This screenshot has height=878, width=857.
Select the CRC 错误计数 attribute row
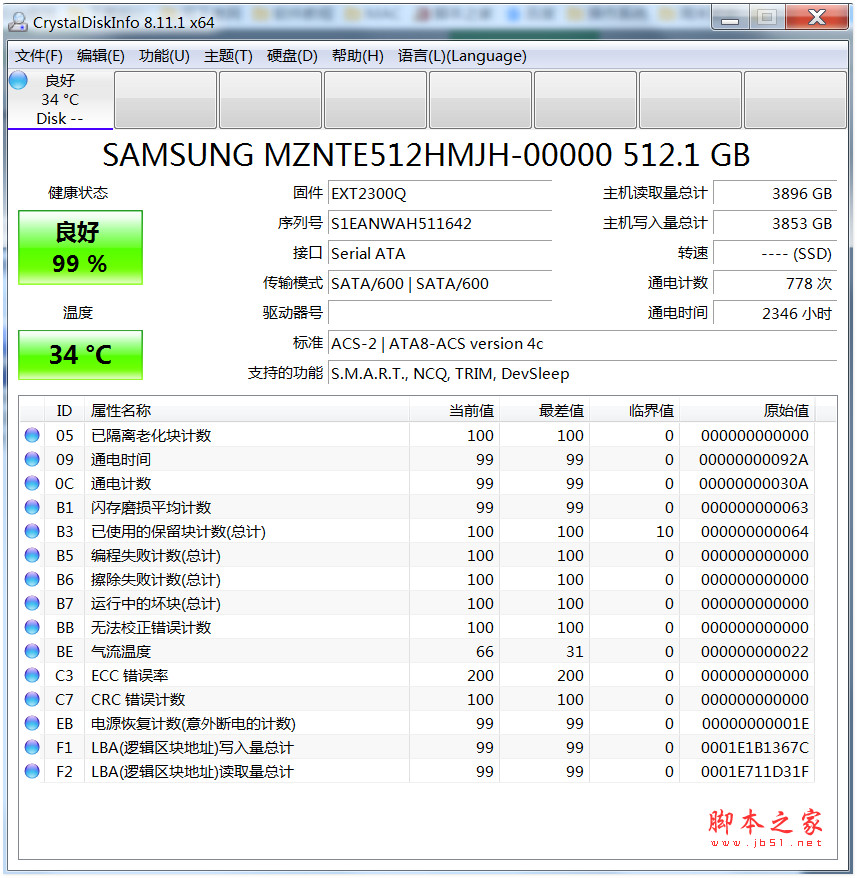pos(418,699)
